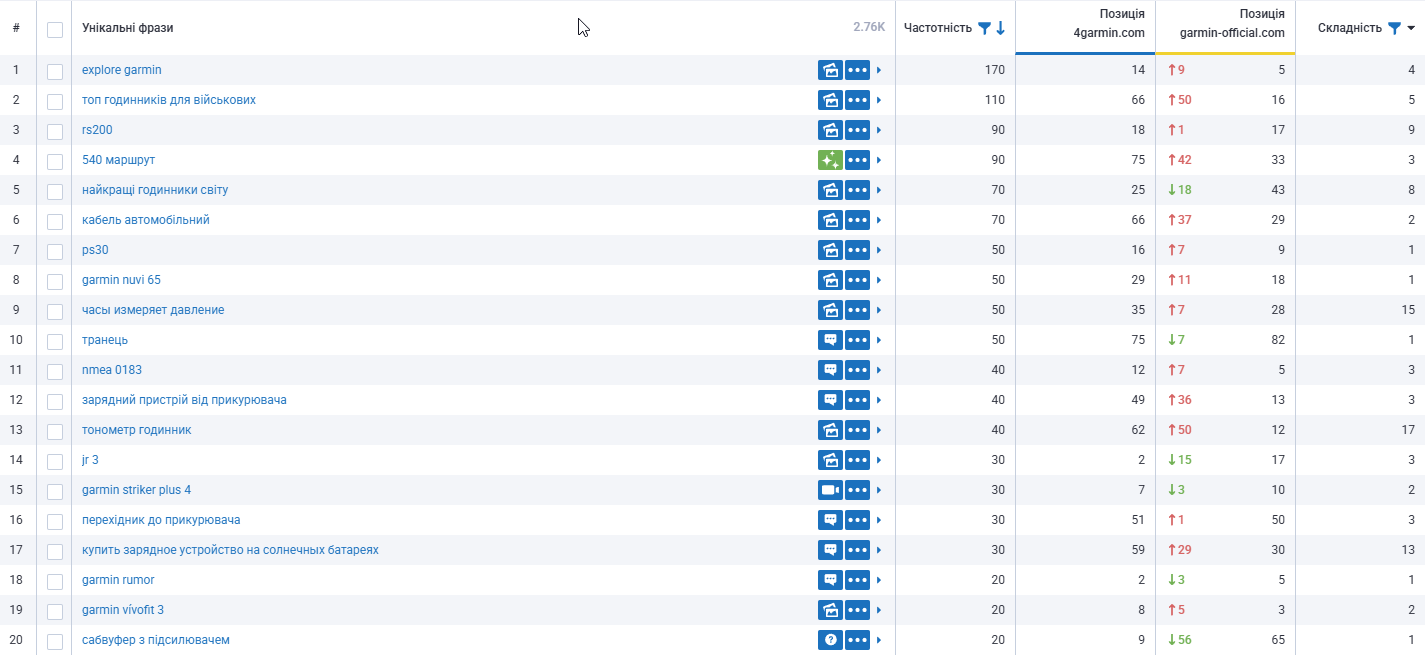Open the garmin vívofit 3 keyword link

(x=123, y=610)
